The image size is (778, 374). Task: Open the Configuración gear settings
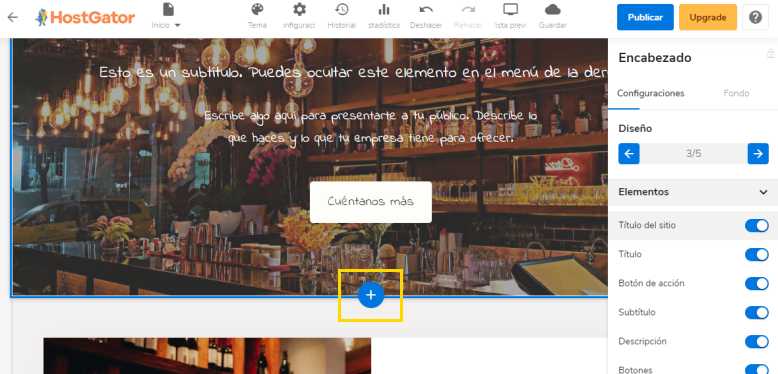[x=299, y=16]
